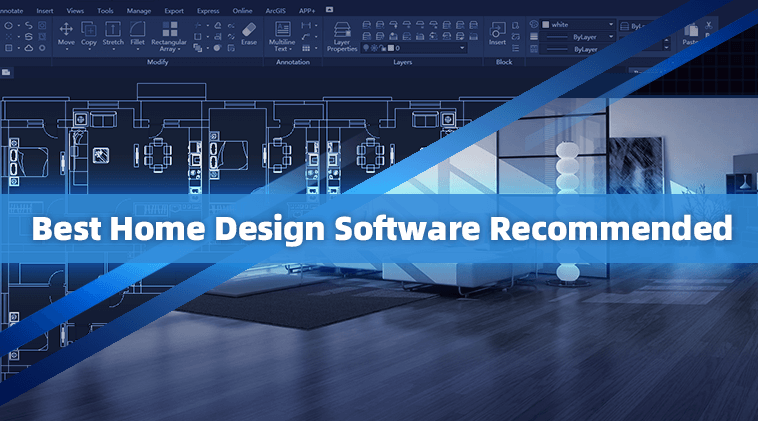Click 'Best Home Design Software Recommended' banner text

point(382,229)
